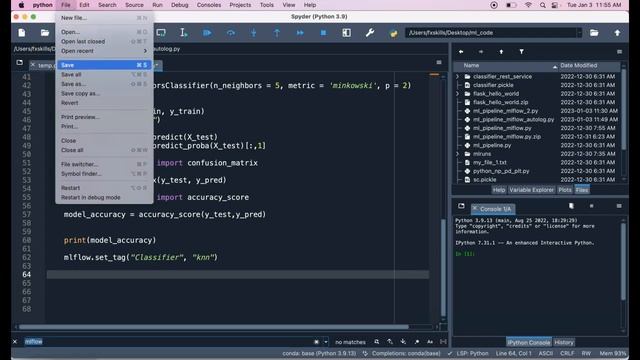Go forward in Files pane

pos(481,52)
